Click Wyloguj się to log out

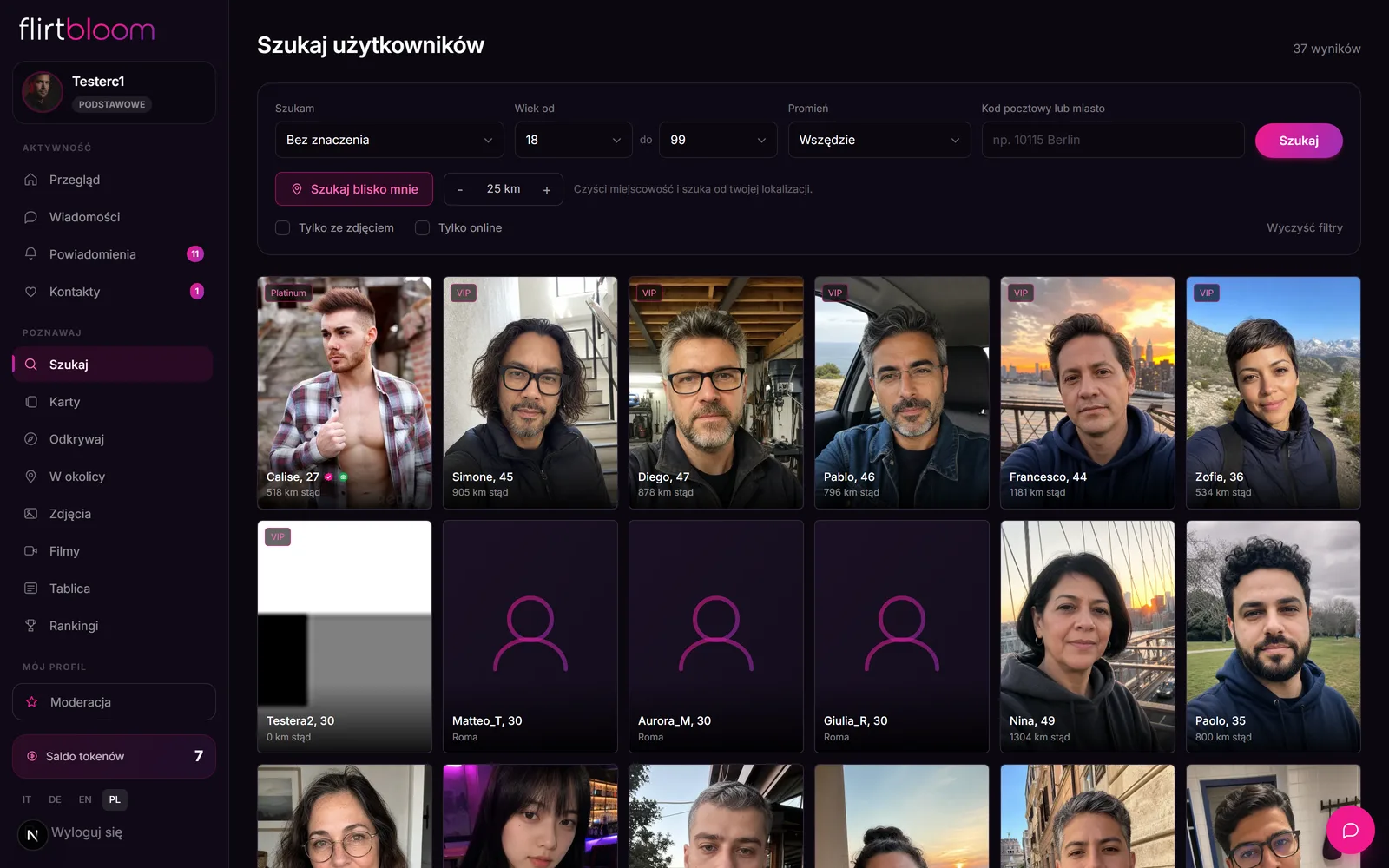tap(87, 832)
